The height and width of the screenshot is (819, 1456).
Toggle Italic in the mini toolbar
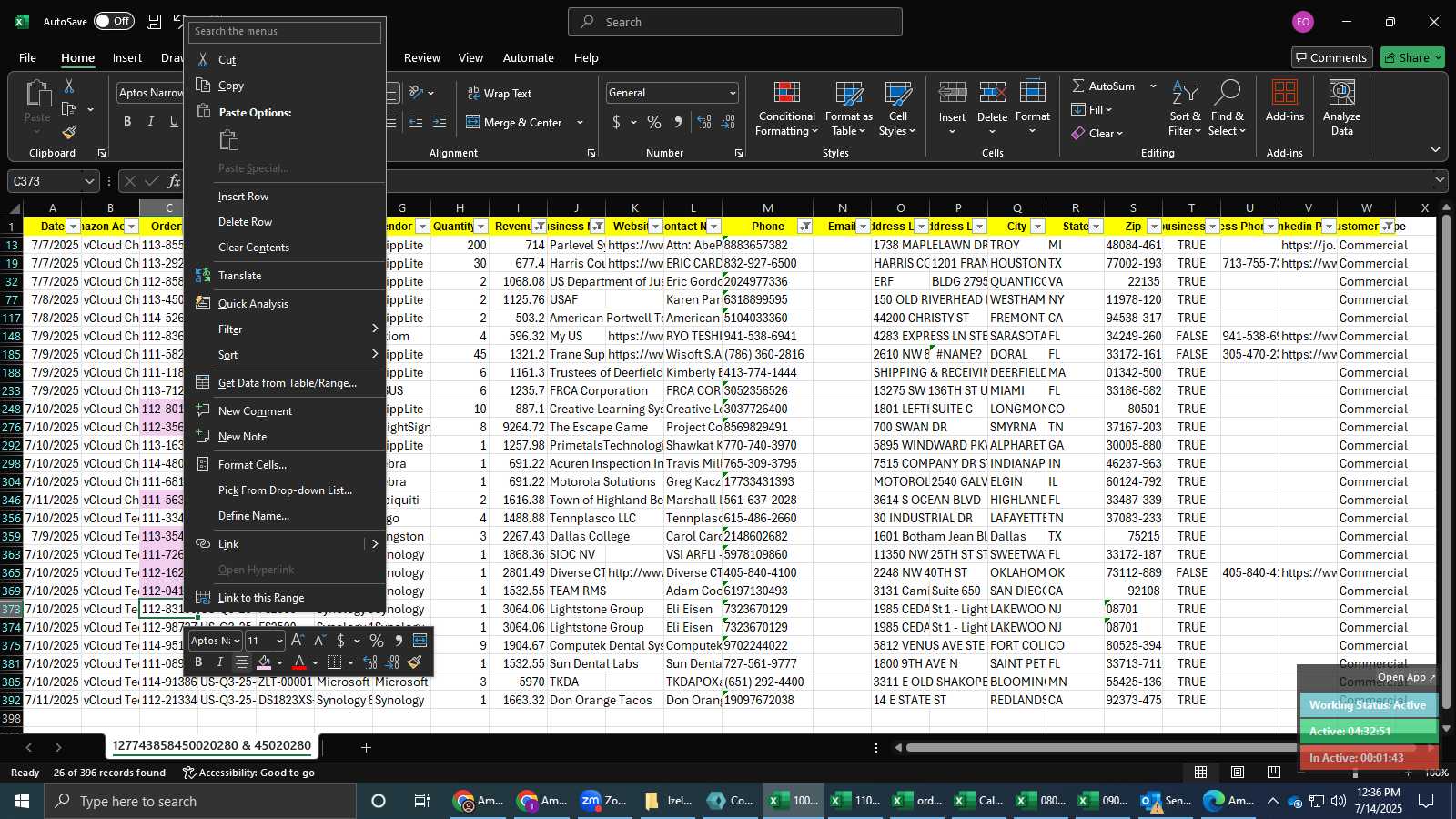219,662
